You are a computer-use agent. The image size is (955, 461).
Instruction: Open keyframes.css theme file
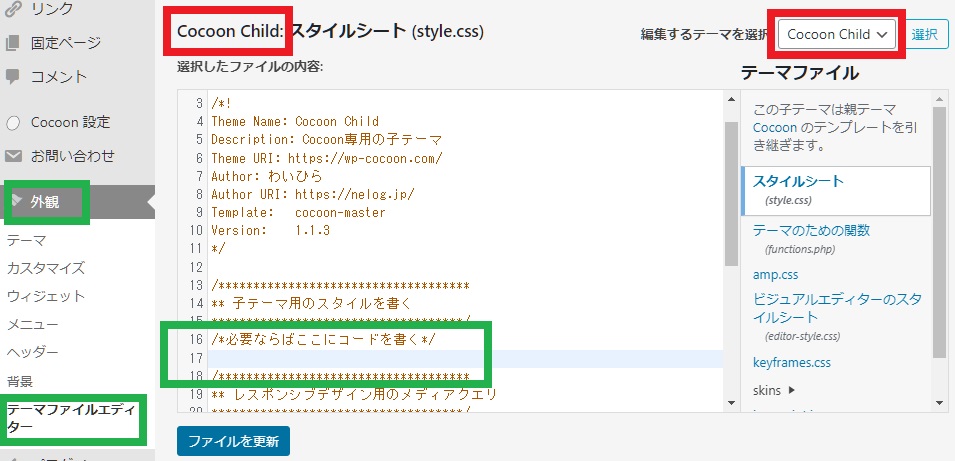pyautogui.click(x=792, y=362)
